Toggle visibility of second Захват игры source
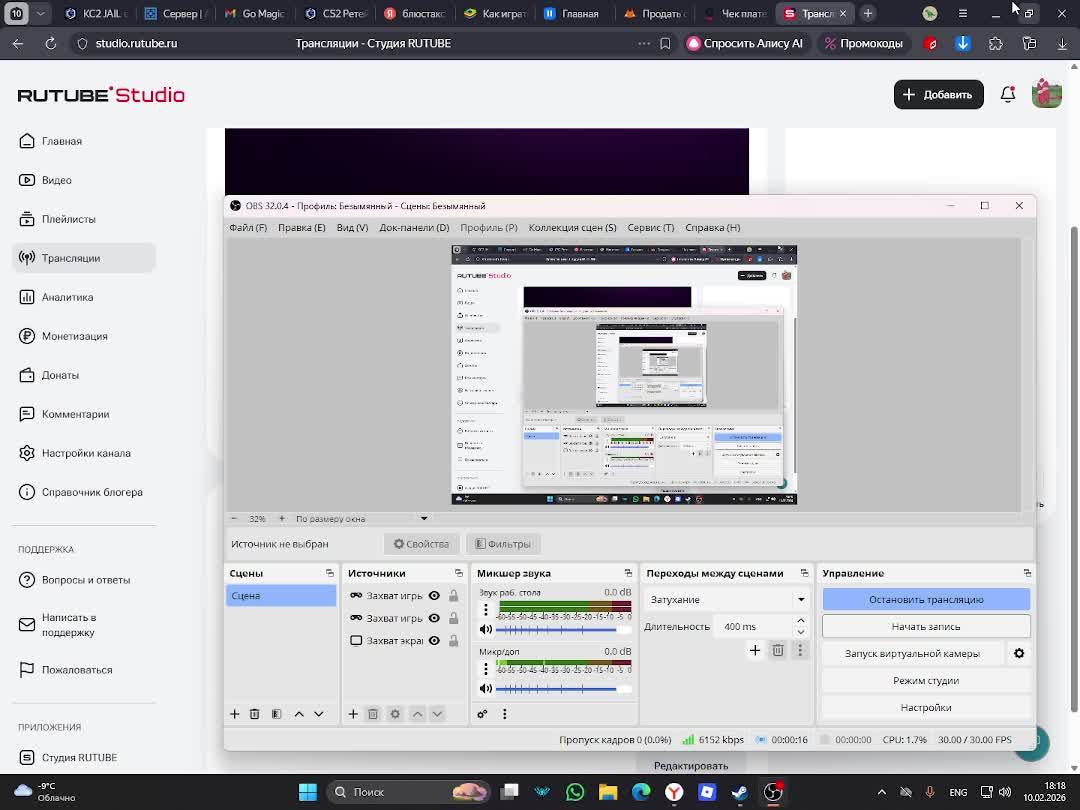Image resolution: width=1080 pixels, height=810 pixels. 434,619
